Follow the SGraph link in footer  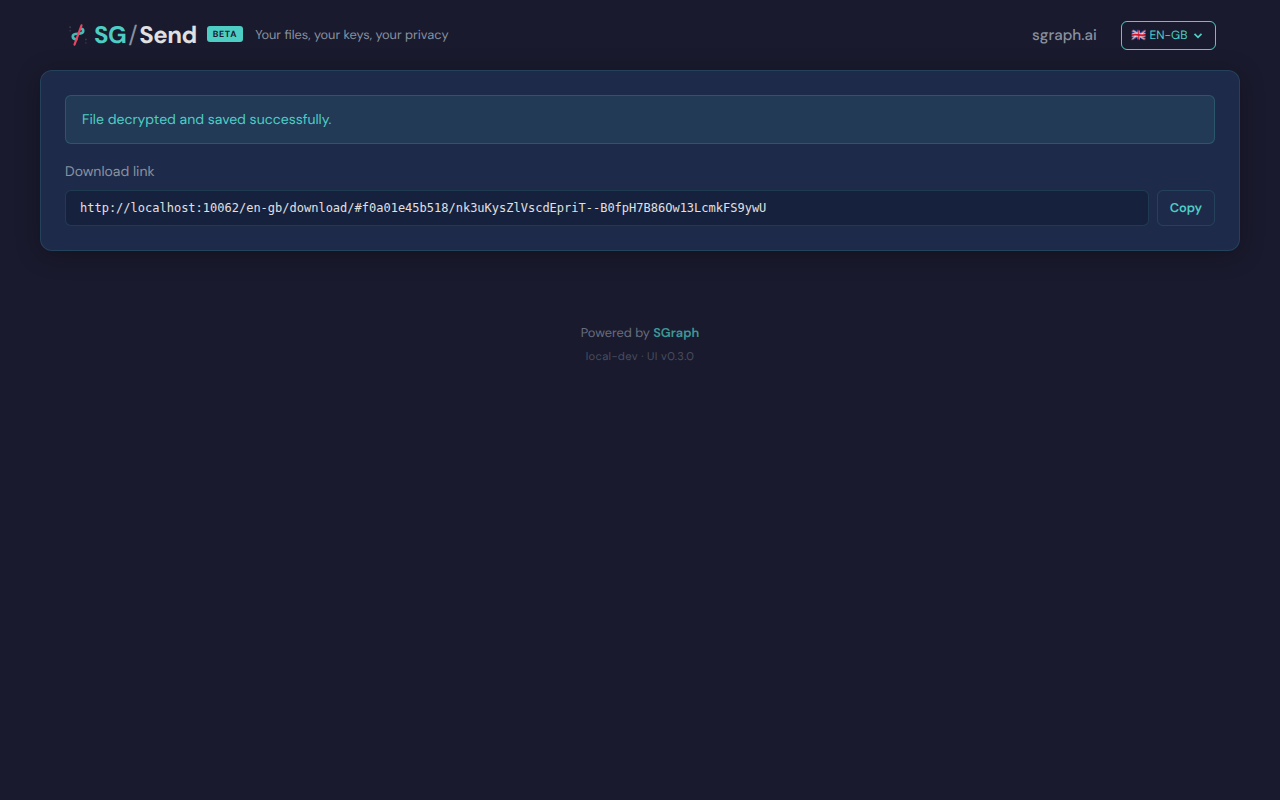click(x=676, y=333)
